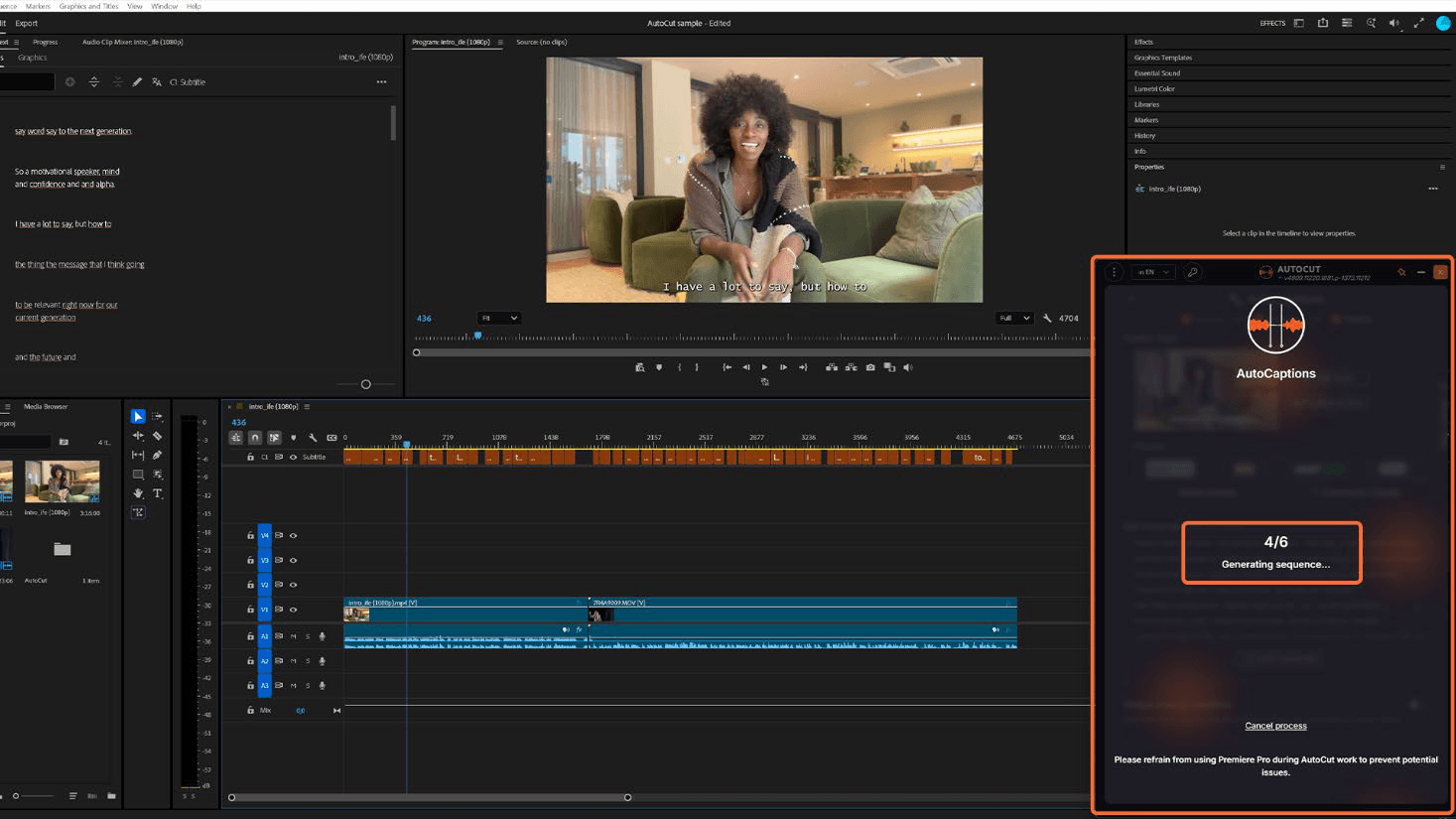Toggle track lock on V3
Viewport: 1456px width, 819px height.
pyautogui.click(x=250, y=561)
